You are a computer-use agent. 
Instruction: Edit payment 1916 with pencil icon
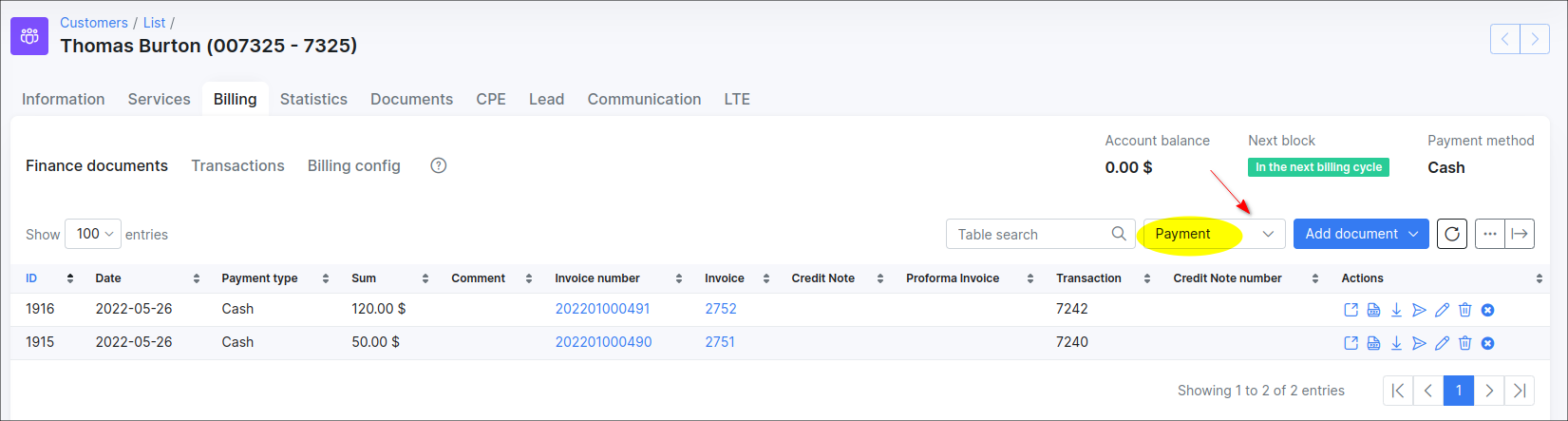[1442, 310]
